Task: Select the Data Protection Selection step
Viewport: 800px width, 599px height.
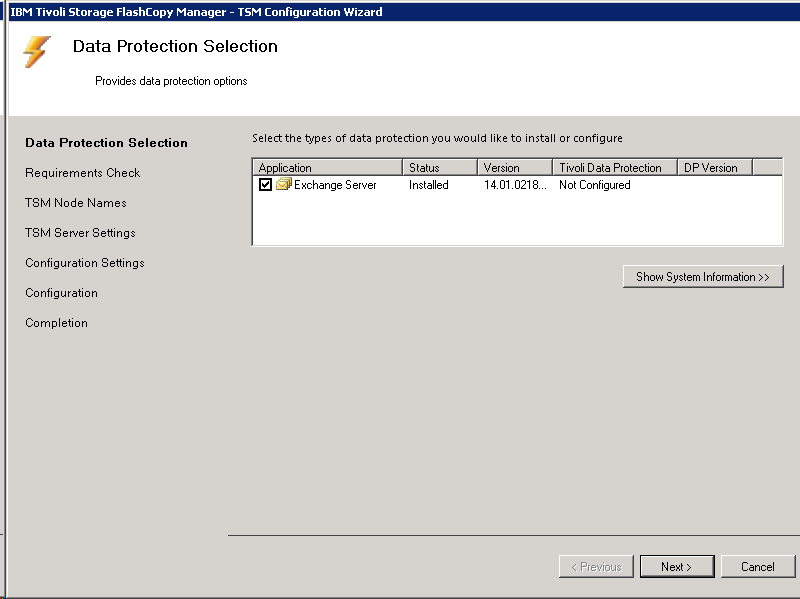Action: tap(106, 143)
